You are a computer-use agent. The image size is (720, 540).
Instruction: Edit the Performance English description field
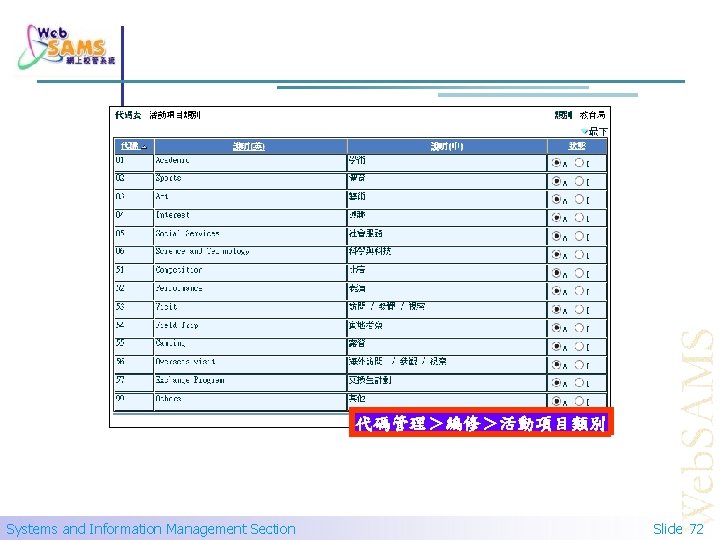(250, 291)
